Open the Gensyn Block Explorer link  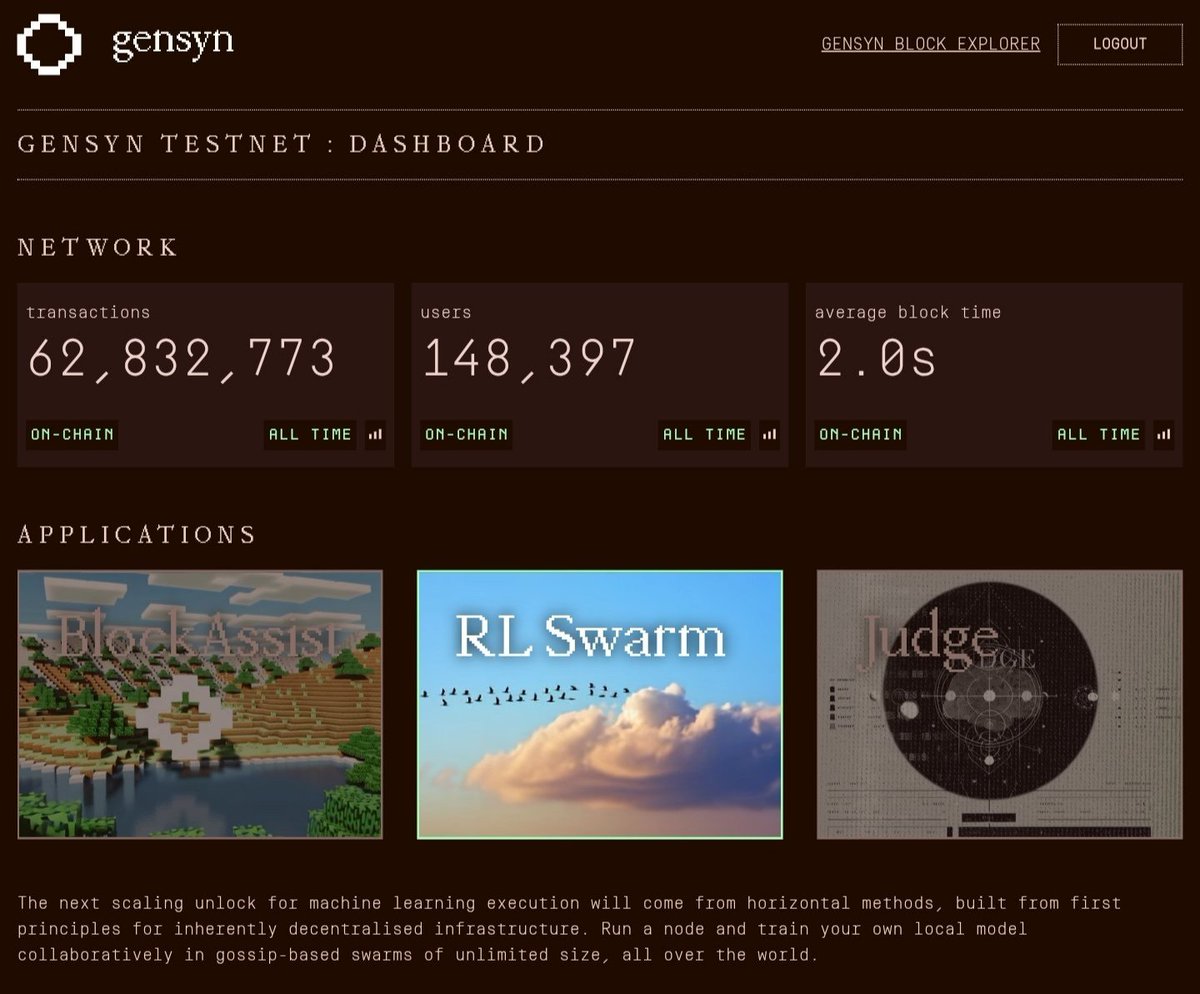931,44
